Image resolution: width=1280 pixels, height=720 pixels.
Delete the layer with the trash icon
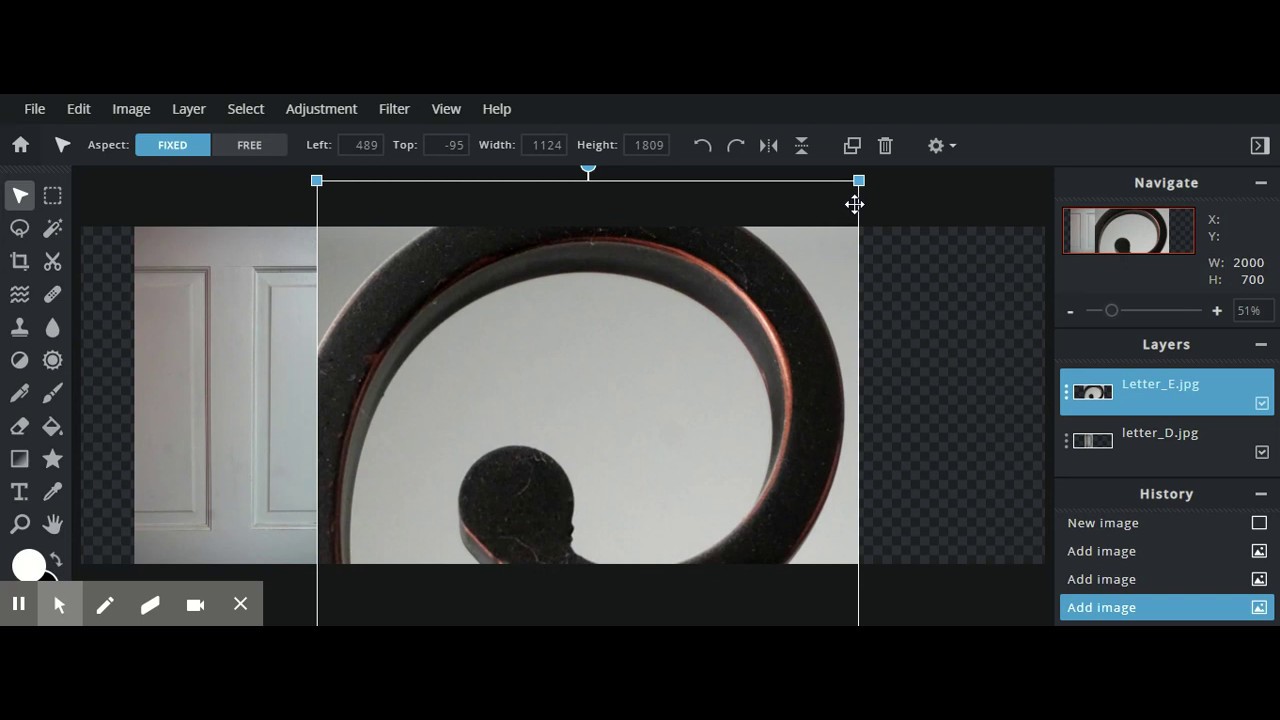[x=885, y=146]
